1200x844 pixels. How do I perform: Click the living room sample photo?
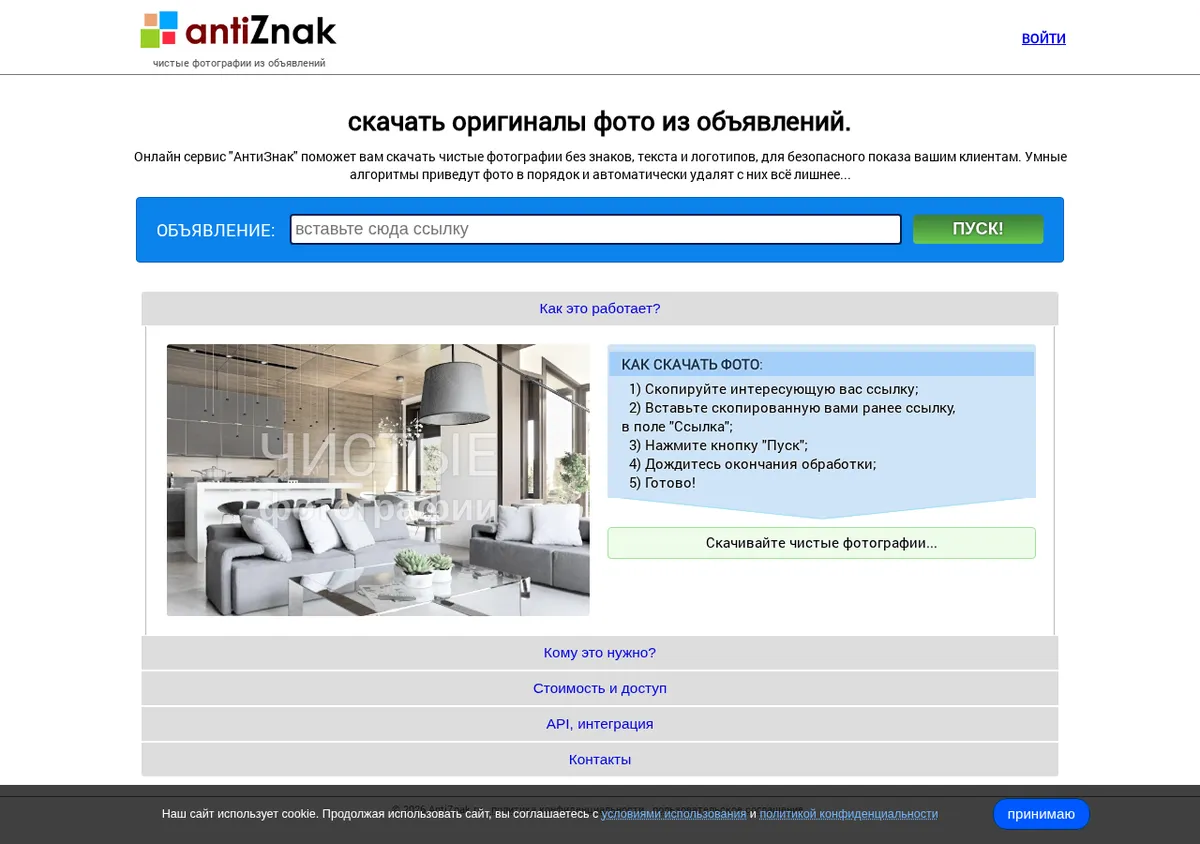point(378,480)
